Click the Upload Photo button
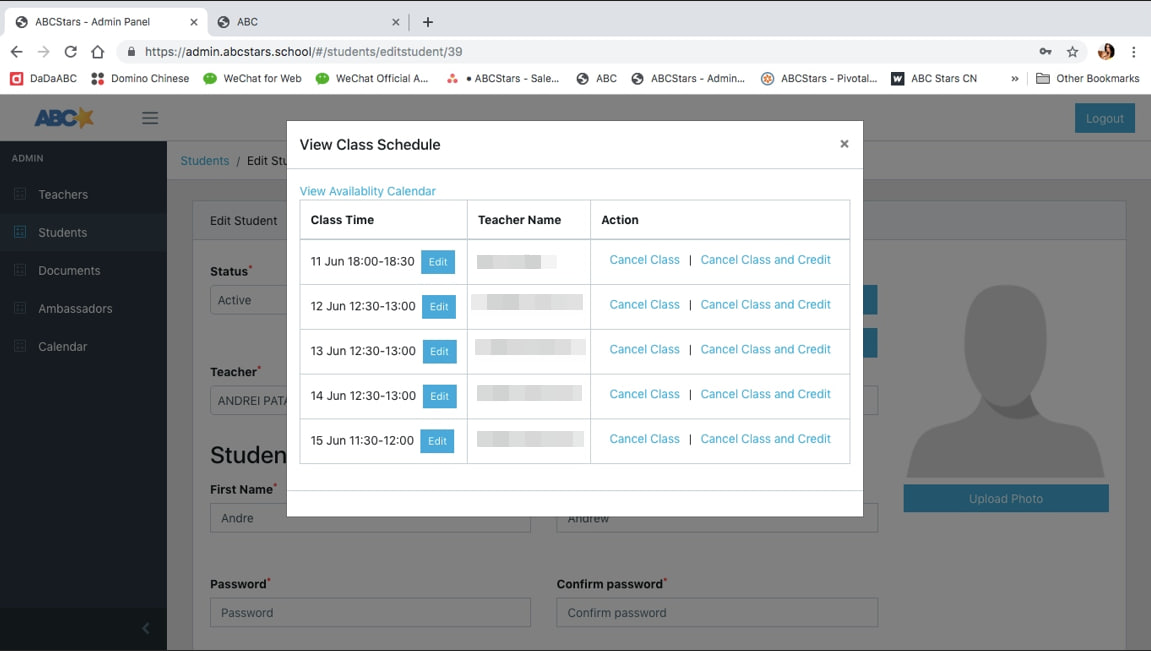 [1006, 498]
